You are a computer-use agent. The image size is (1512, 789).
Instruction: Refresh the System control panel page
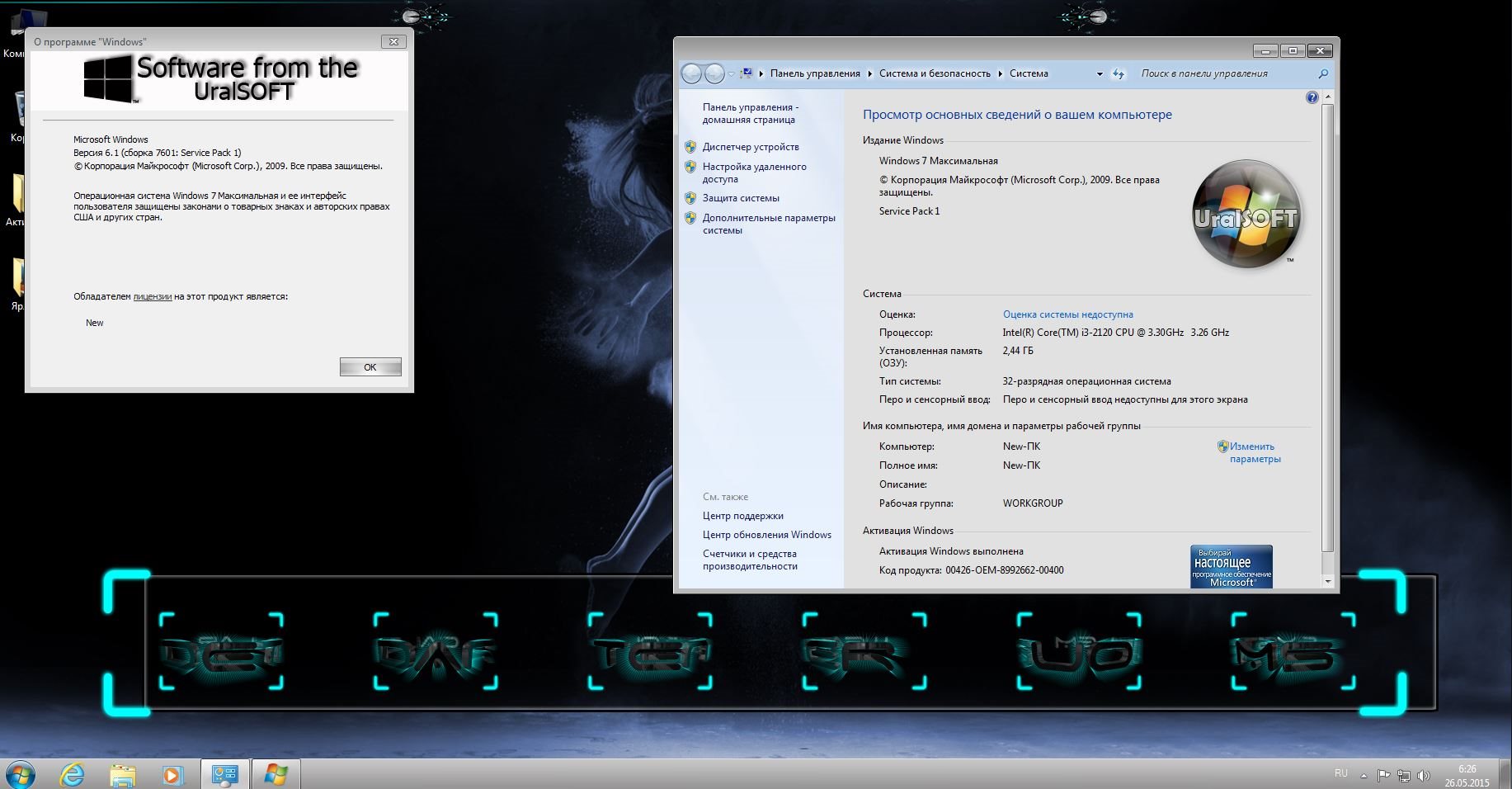pos(1119,74)
